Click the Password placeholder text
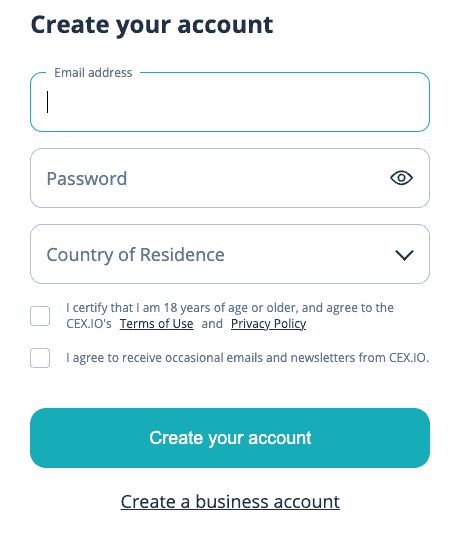This screenshot has width=462, height=542. (87, 179)
